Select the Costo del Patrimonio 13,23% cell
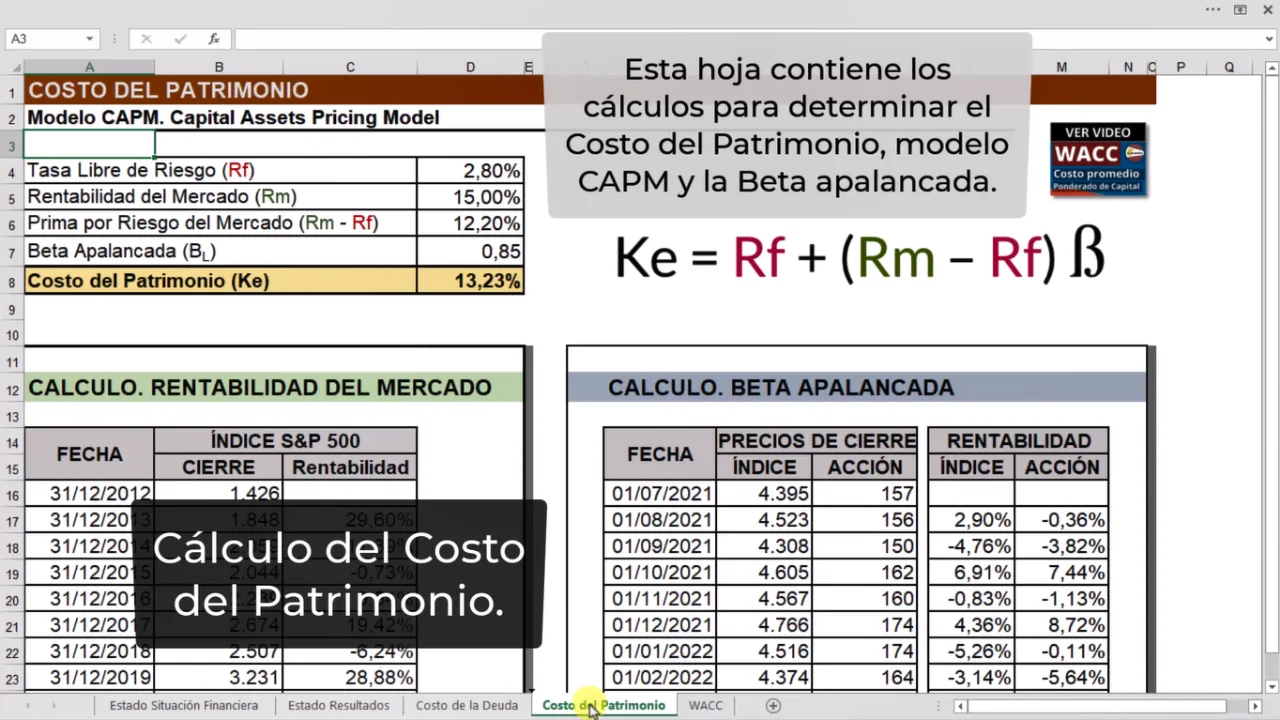Screen dimensions: 1280x720 (470, 281)
